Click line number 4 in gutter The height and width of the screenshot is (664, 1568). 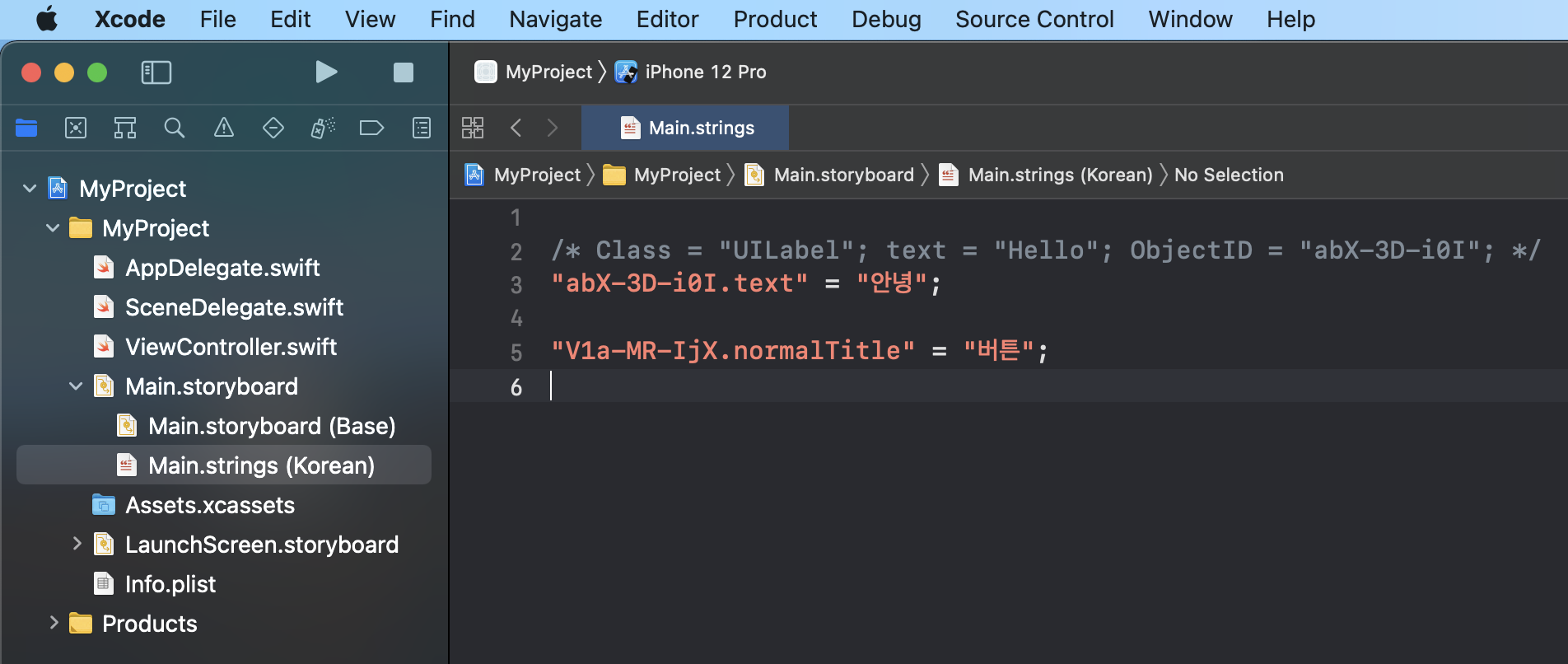516,318
